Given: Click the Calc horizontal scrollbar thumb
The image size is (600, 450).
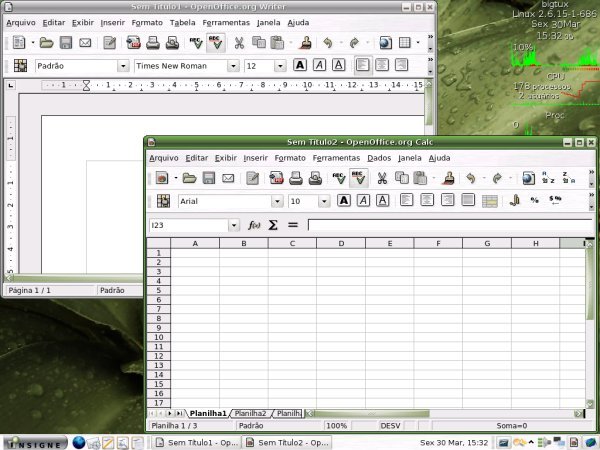Looking at the screenshot, I should (x=371, y=413).
